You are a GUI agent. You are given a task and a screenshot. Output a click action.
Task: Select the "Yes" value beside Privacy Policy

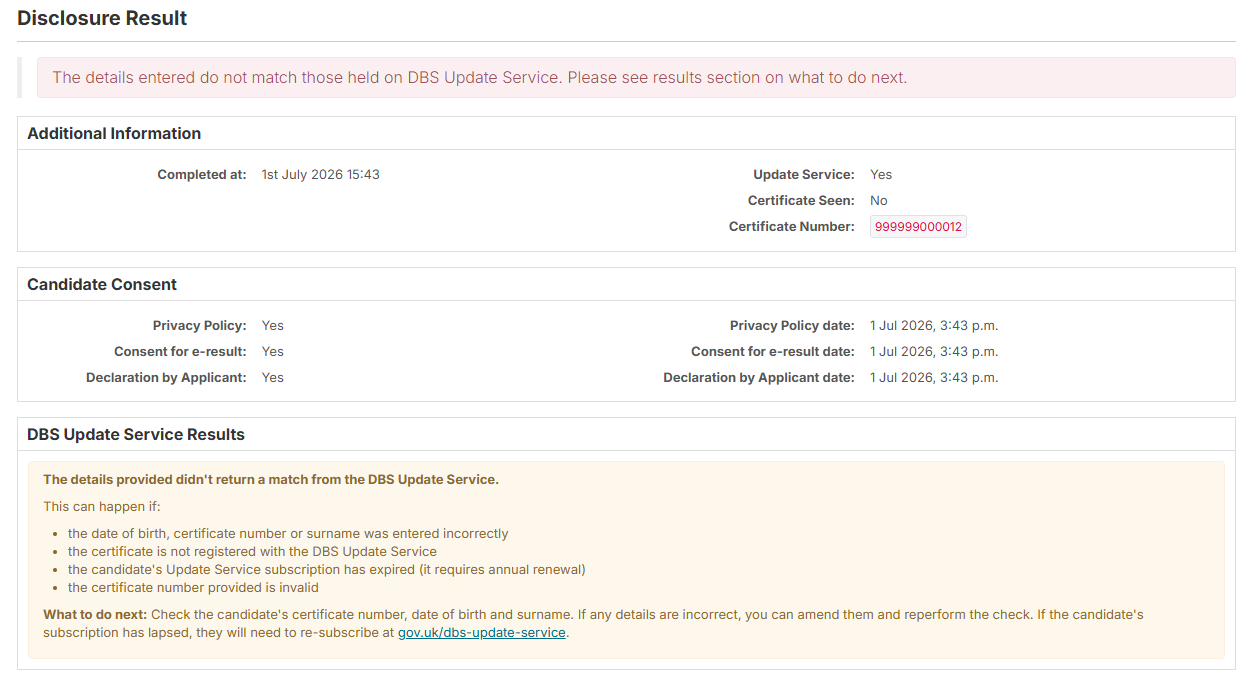click(273, 326)
